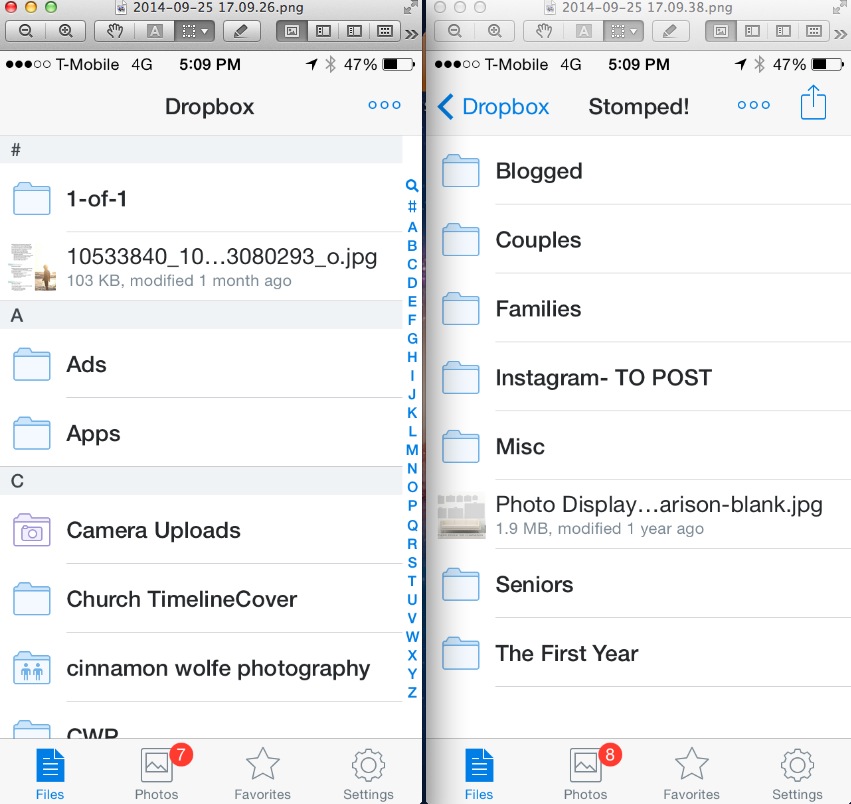Select content-only view mode in right window
The width and height of the screenshot is (851, 804).
(x=721, y=31)
